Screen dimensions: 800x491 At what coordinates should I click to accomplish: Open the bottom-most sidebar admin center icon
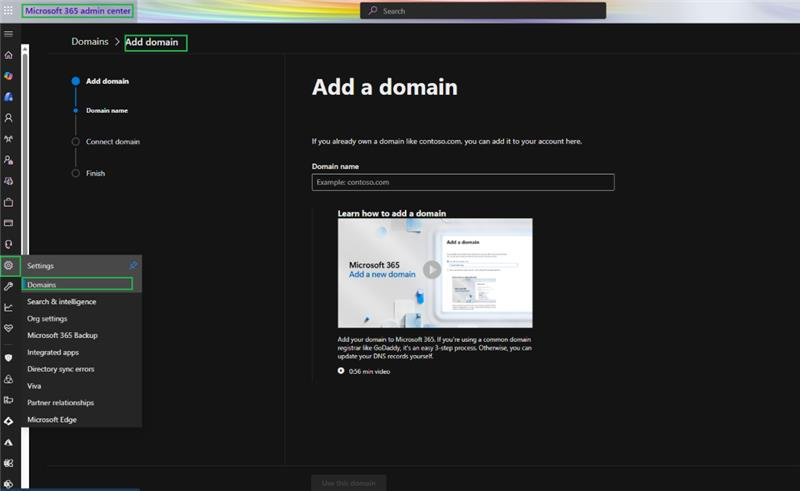(x=9, y=483)
